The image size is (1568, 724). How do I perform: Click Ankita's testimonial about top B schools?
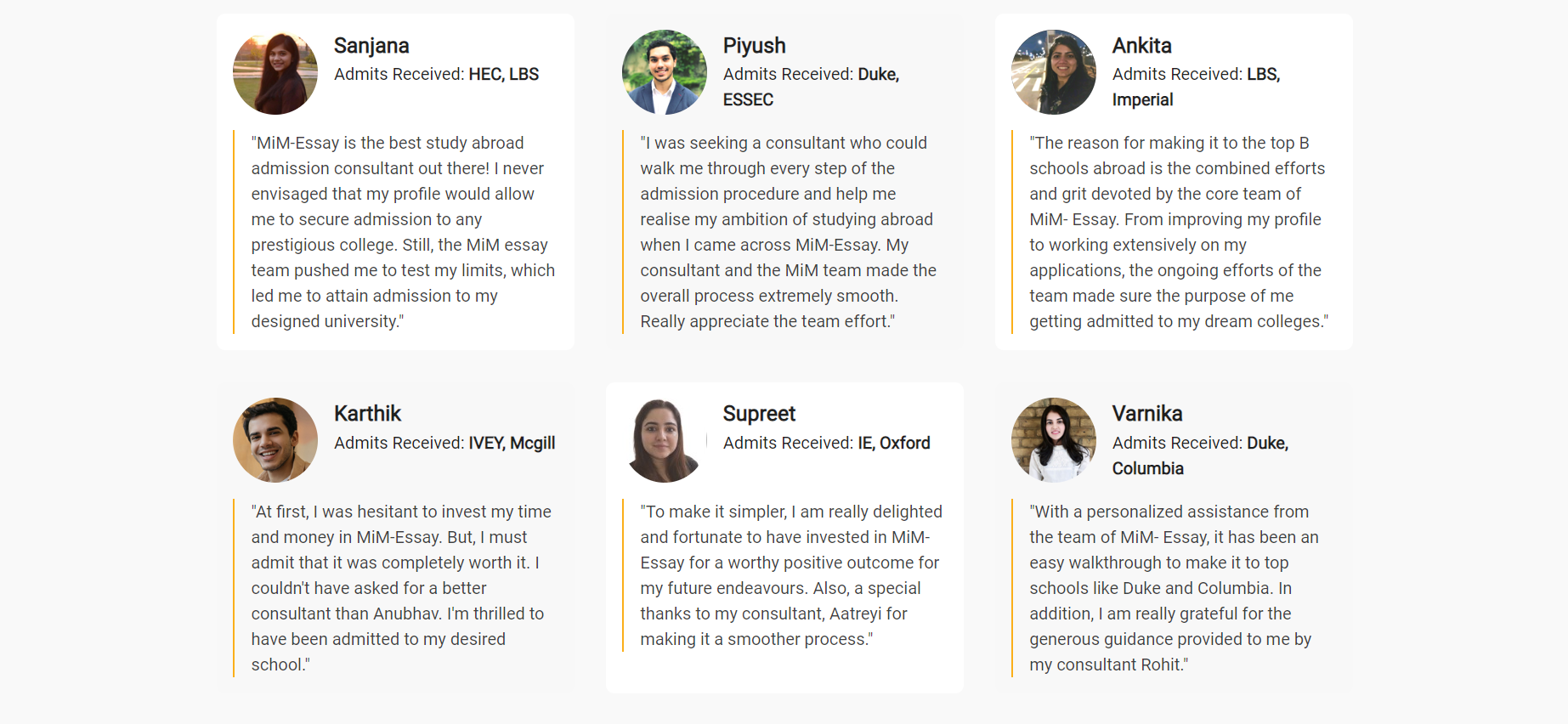click(1177, 232)
